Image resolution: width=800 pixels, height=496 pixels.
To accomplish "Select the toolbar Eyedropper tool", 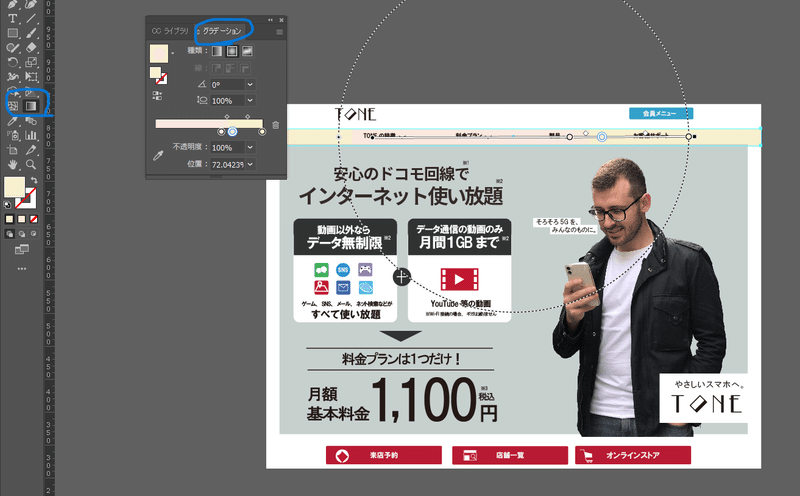I will click(x=13, y=121).
